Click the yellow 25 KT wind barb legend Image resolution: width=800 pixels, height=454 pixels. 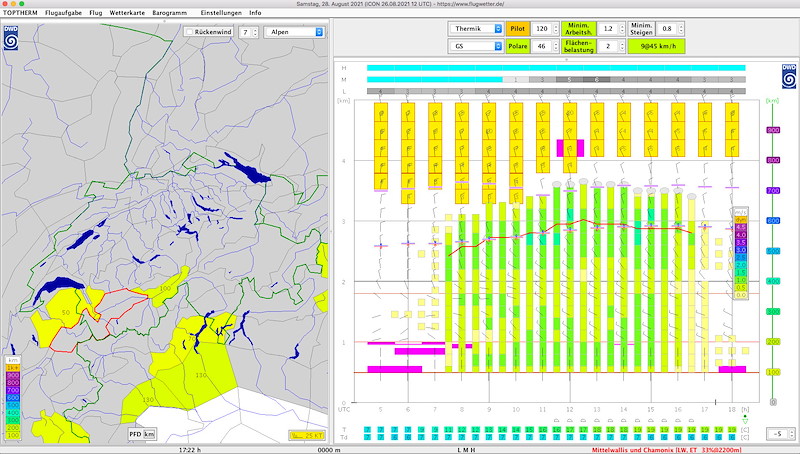[x=307, y=435]
